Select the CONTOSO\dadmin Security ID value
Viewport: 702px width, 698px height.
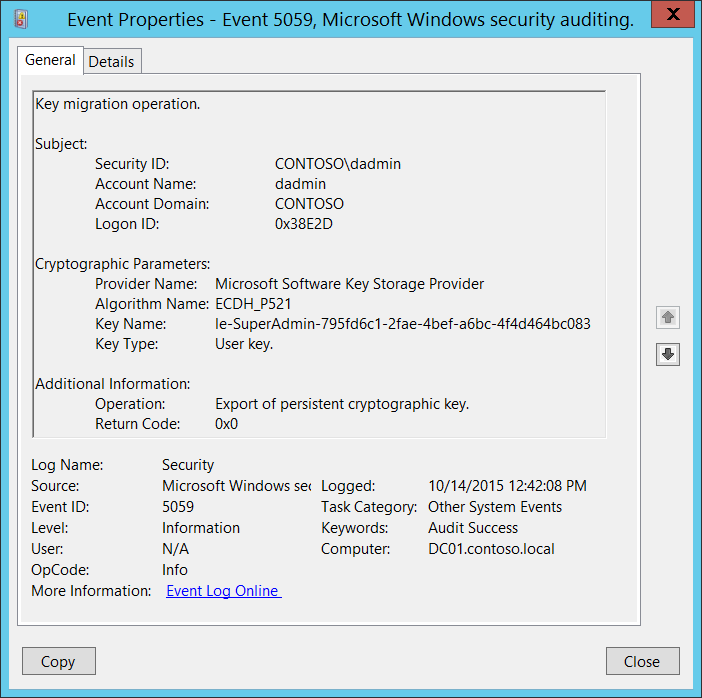tap(338, 164)
